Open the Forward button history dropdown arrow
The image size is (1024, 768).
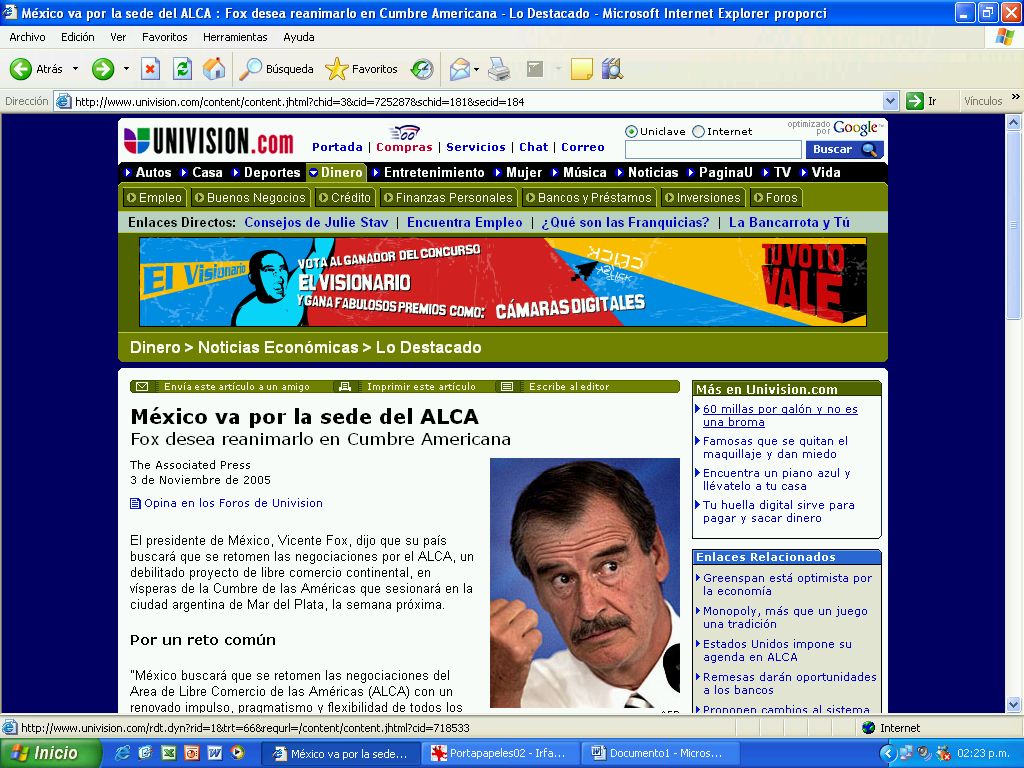pos(126,69)
